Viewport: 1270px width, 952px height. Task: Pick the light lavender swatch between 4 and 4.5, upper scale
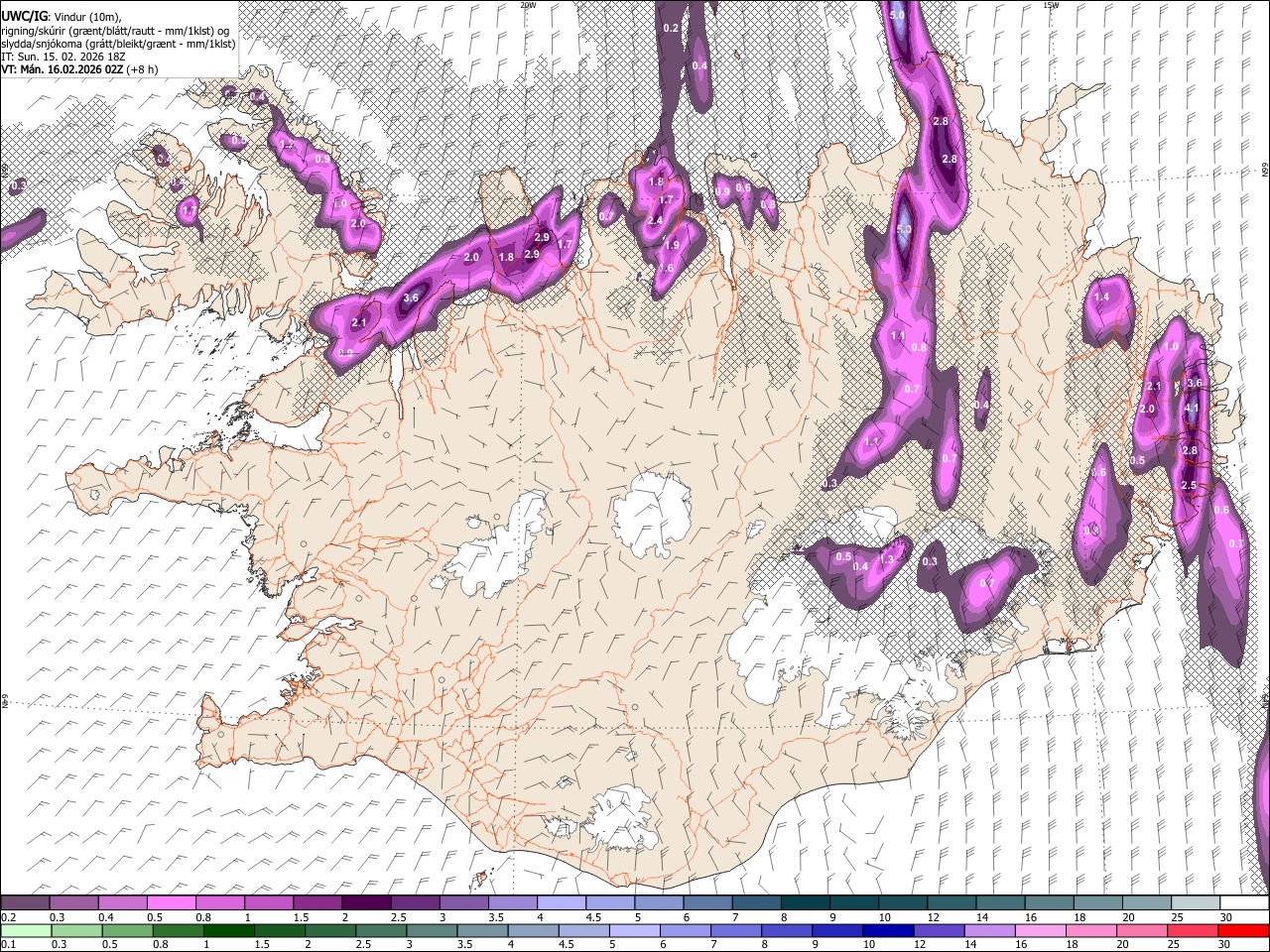coord(561,903)
